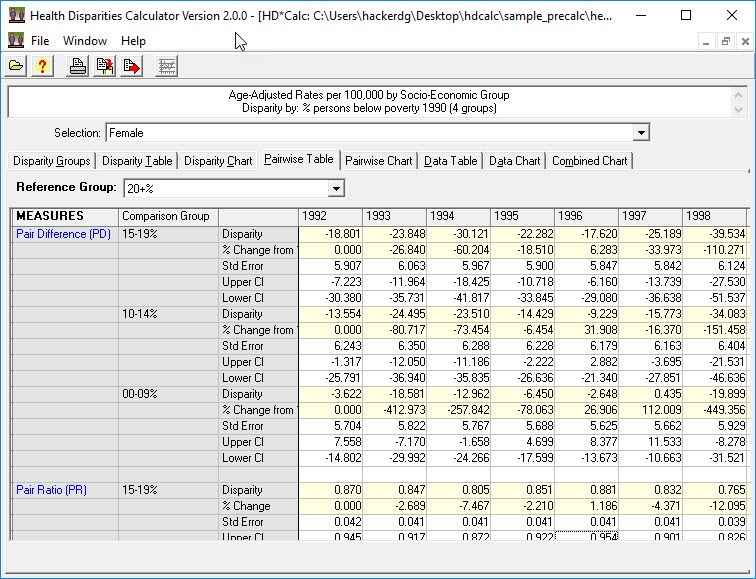Screen dimensions: 756x579
Task: Open the Help menu
Action: 133,41
